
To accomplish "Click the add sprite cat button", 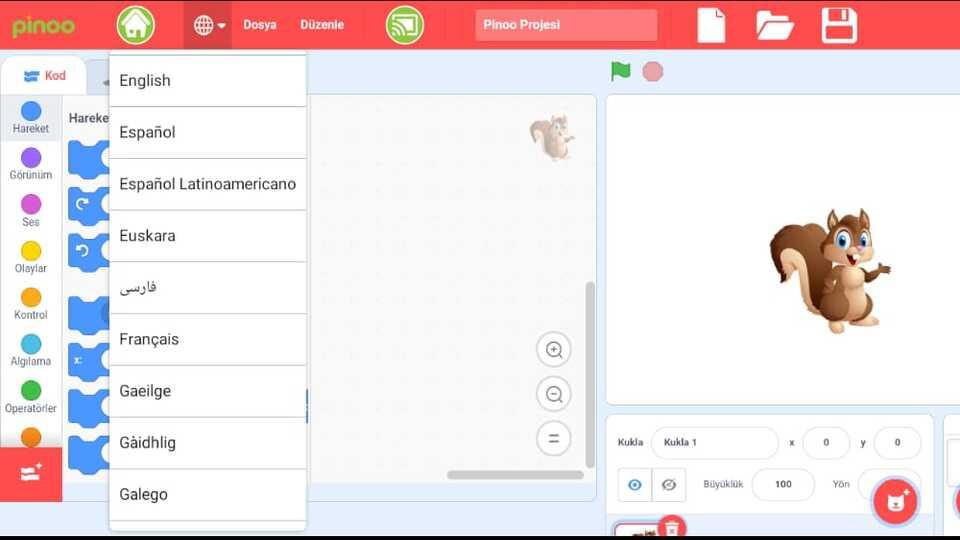I will pyautogui.click(x=895, y=502).
